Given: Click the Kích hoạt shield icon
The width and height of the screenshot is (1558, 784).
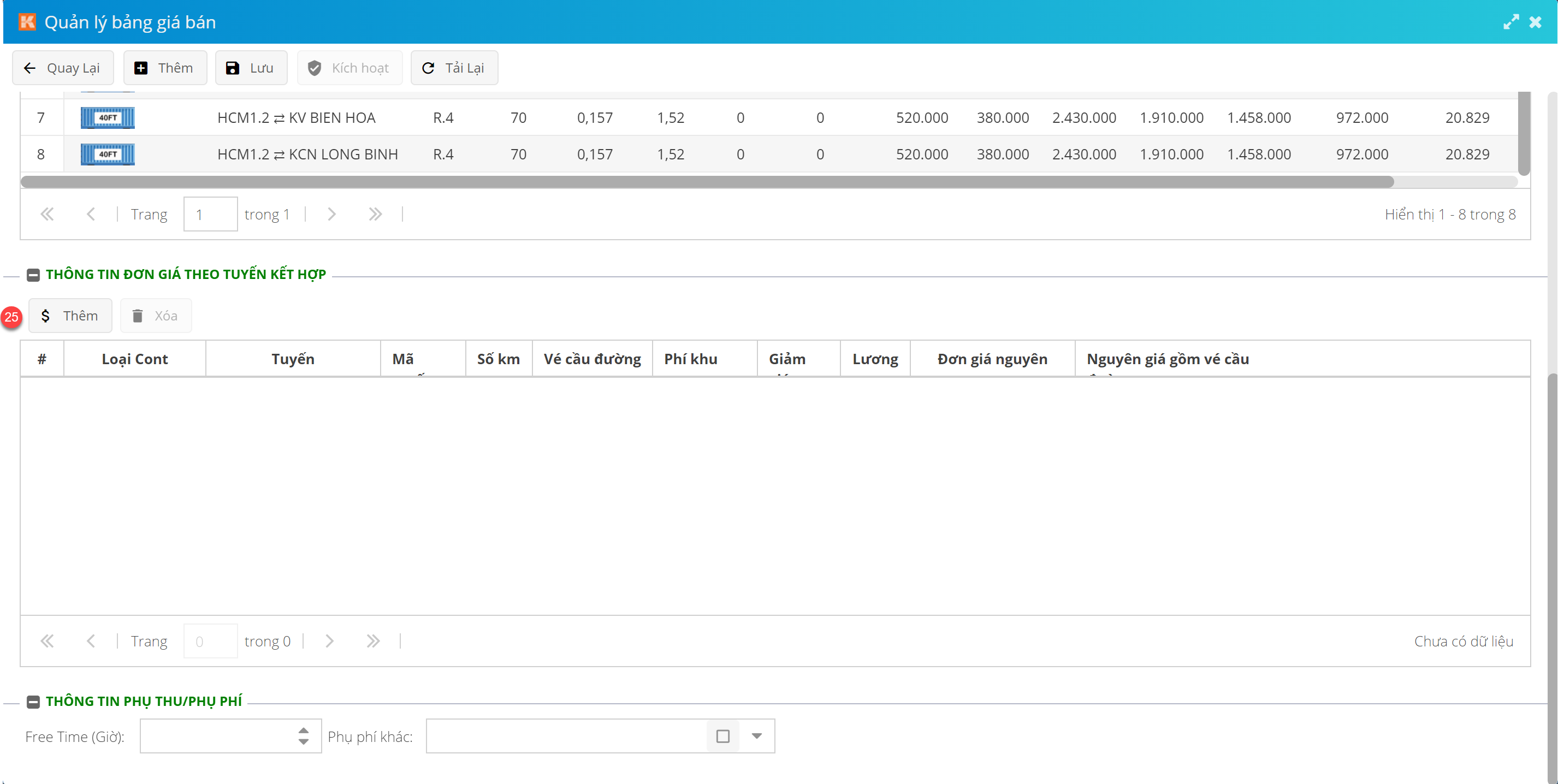Looking at the screenshot, I should pyautogui.click(x=315, y=68).
